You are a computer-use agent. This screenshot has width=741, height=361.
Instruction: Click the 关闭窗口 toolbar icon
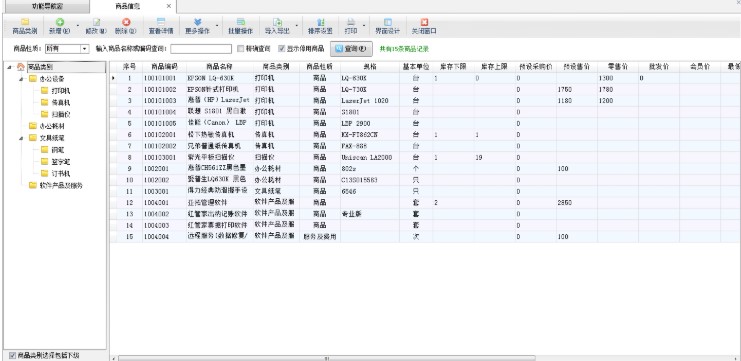(424, 22)
